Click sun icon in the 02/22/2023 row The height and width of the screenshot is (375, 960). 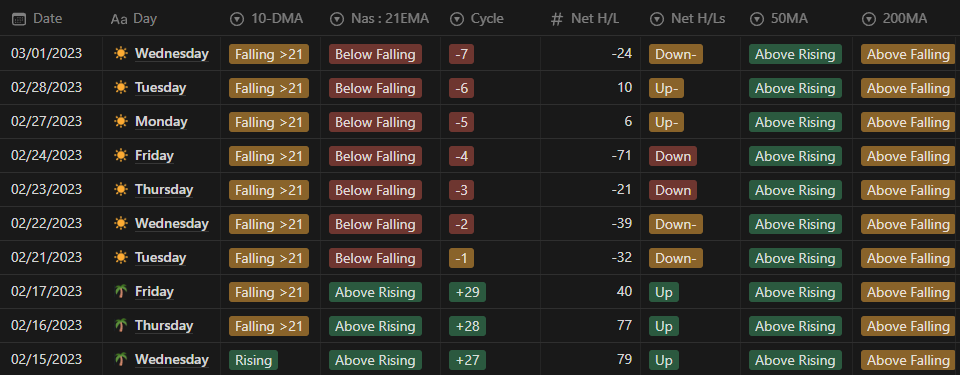(x=121, y=224)
